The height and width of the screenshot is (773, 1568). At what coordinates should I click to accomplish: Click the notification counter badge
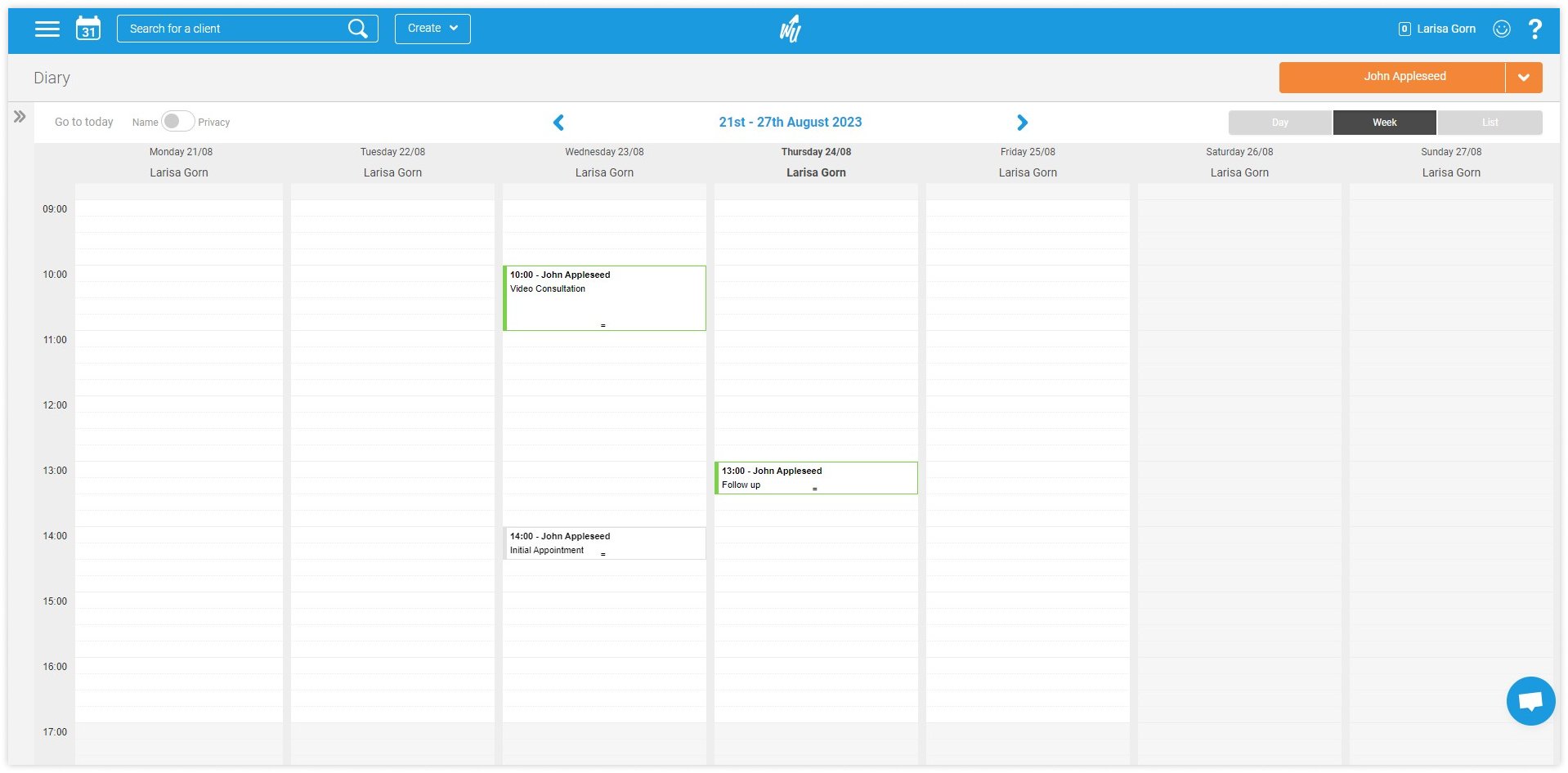click(1404, 29)
